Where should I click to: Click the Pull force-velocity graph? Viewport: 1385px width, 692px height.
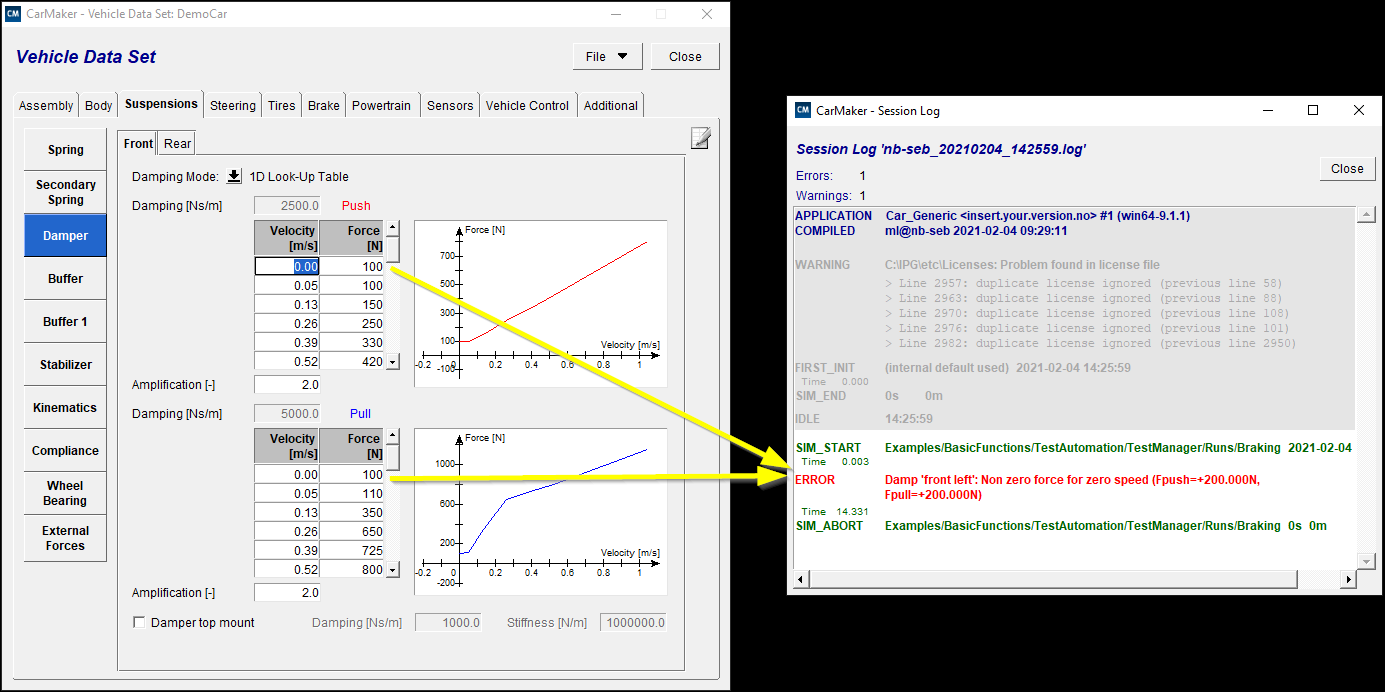(x=540, y=511)
